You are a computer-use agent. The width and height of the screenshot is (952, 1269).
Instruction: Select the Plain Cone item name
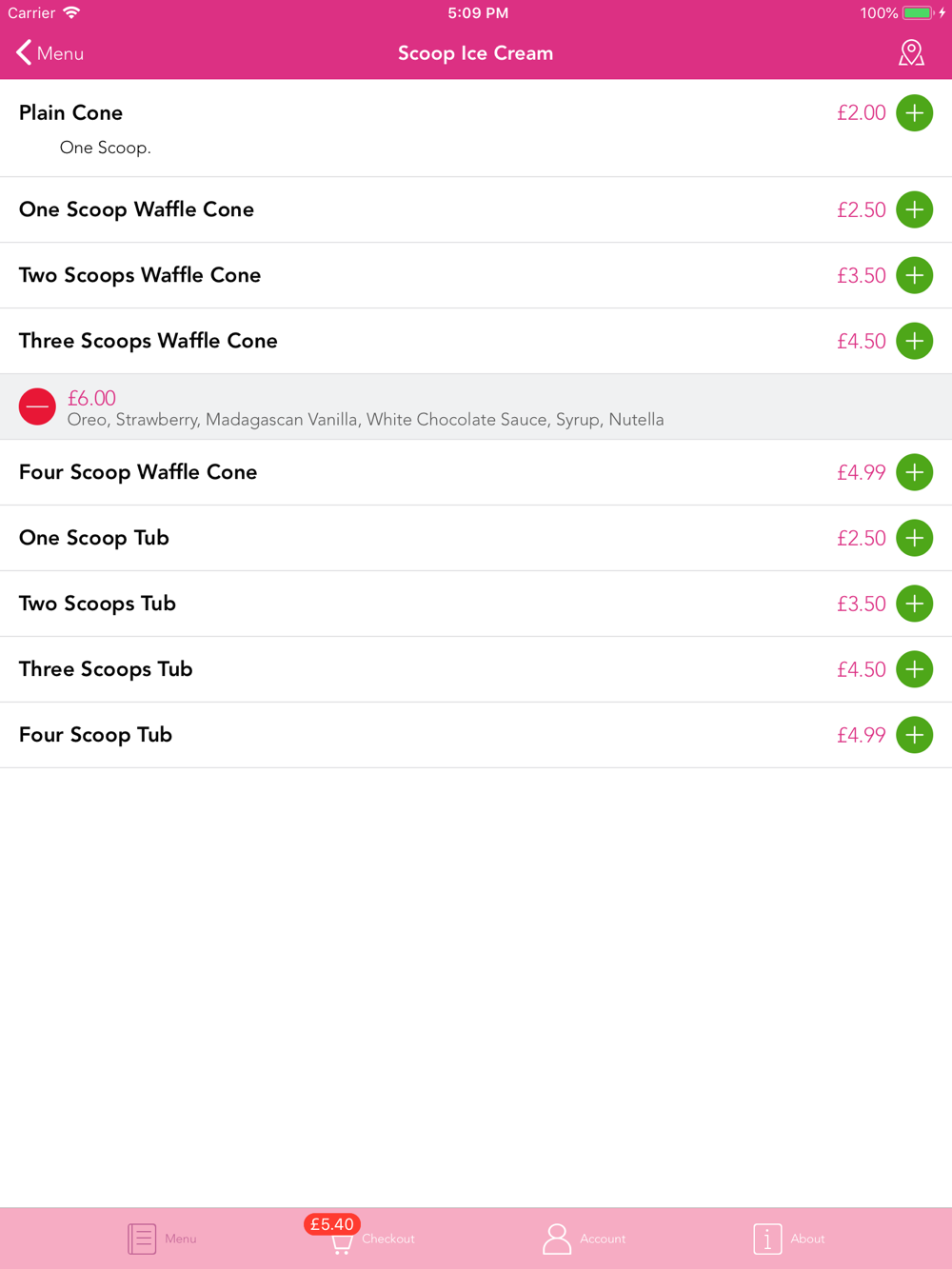point(70,112)
